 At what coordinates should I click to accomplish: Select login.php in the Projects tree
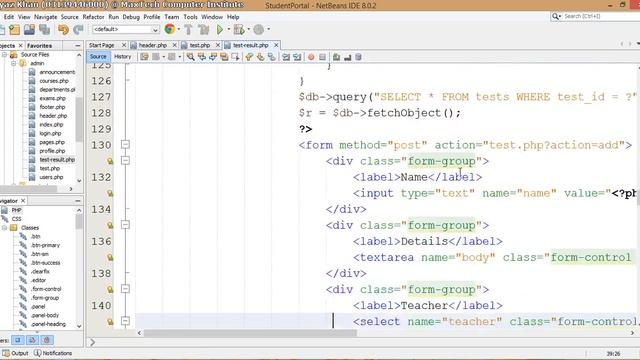pyautogui.click(x=50, y=133)
